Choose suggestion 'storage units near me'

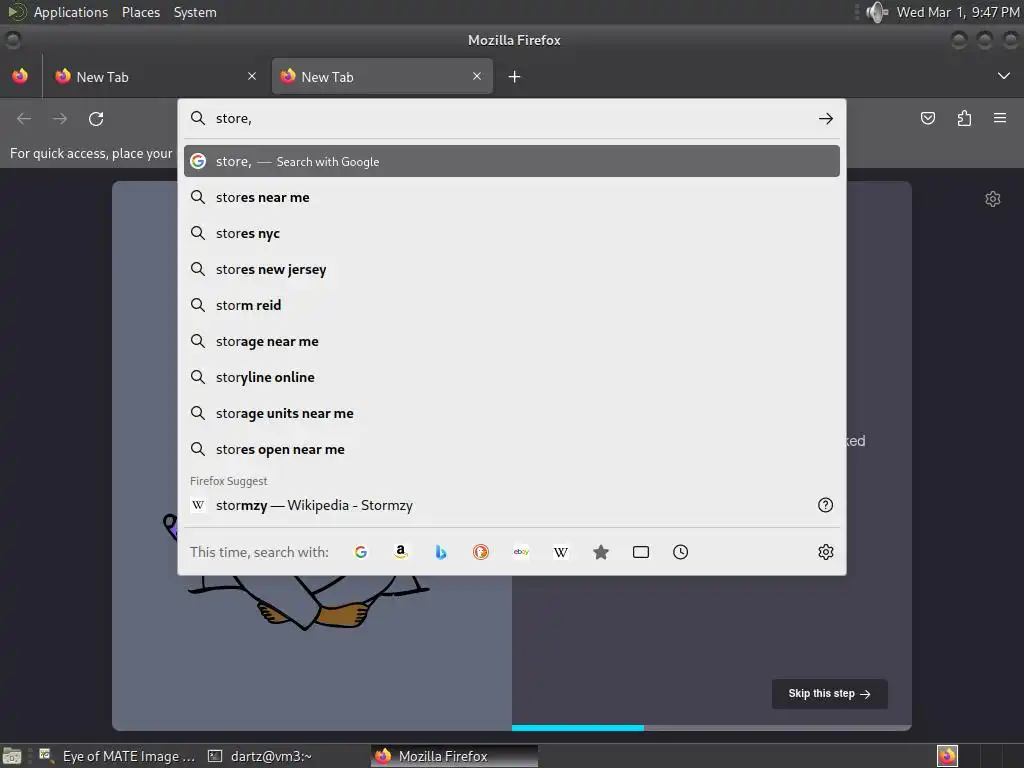pos(512,413)
